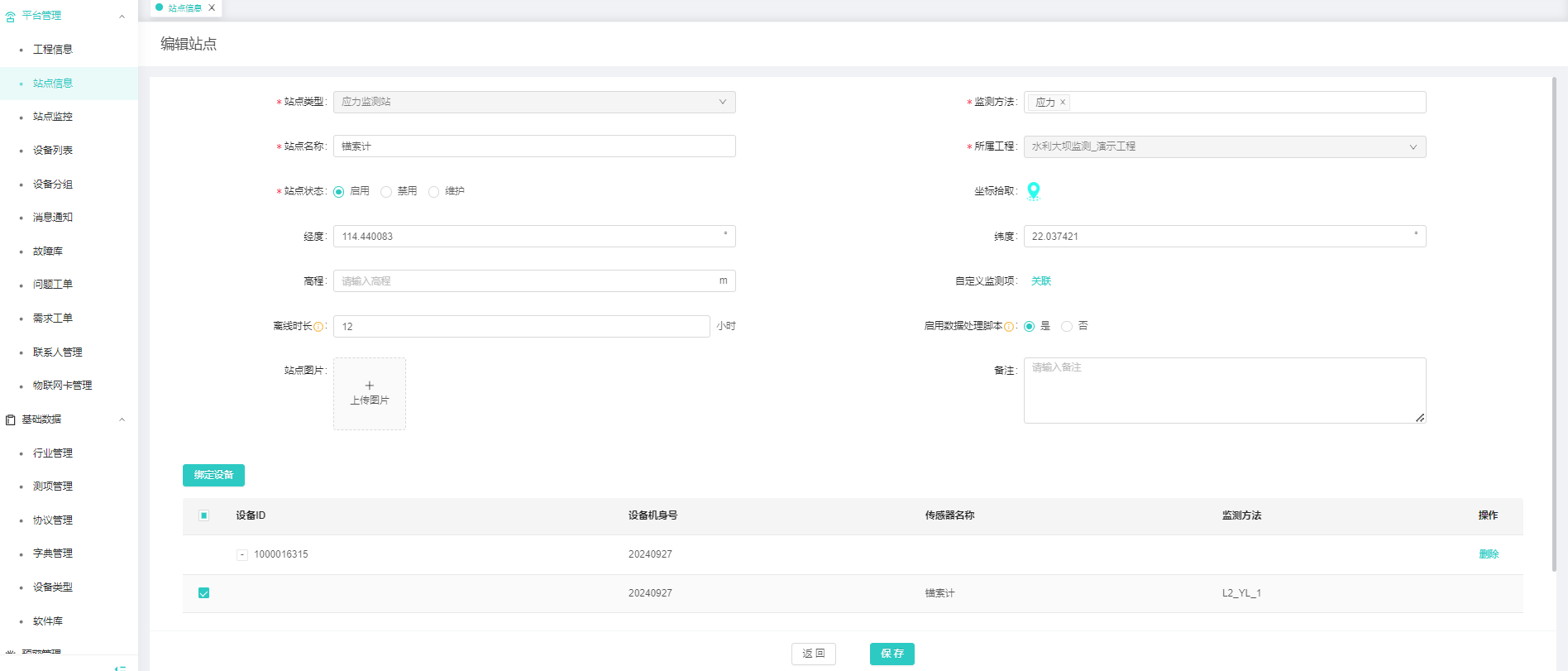Click the 绑定设备 button
The image size is (1568, 671).
point(213,475)
